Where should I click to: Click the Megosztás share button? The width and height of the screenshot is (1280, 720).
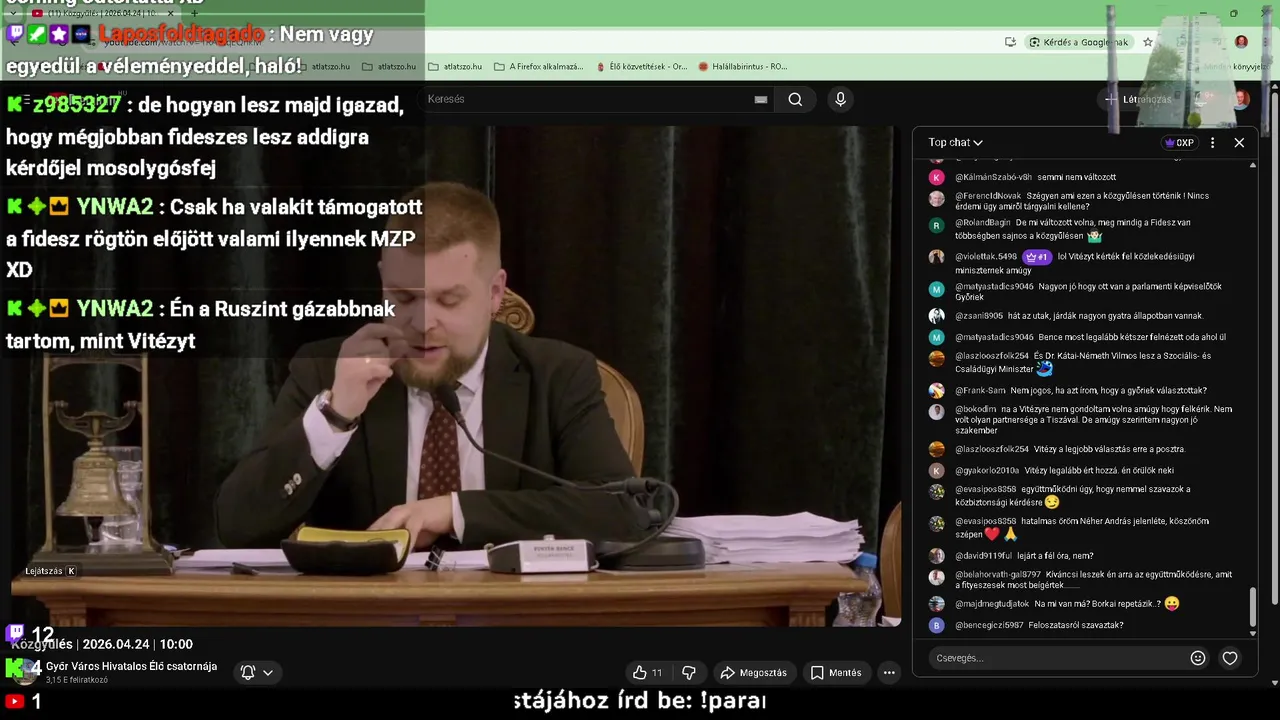(x=754, y=673)
